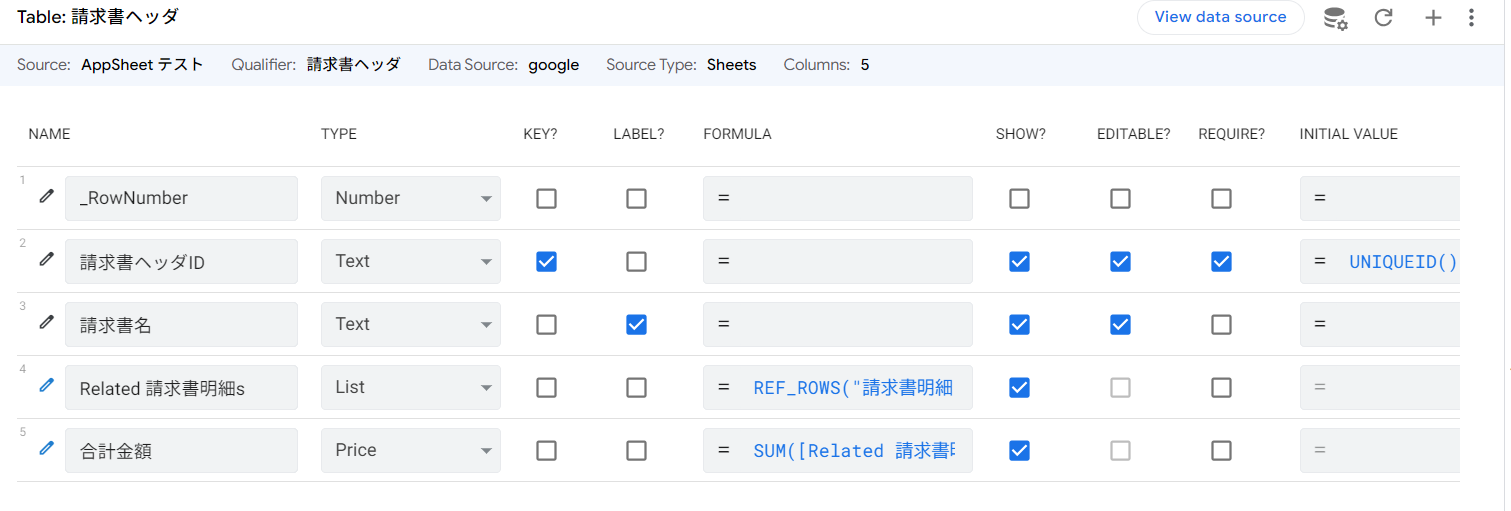Uncheck LABEL checkbox for 請求書名
Image resolution: width=1511 pixels, height=511 pixels.
[x=636, y=324]
